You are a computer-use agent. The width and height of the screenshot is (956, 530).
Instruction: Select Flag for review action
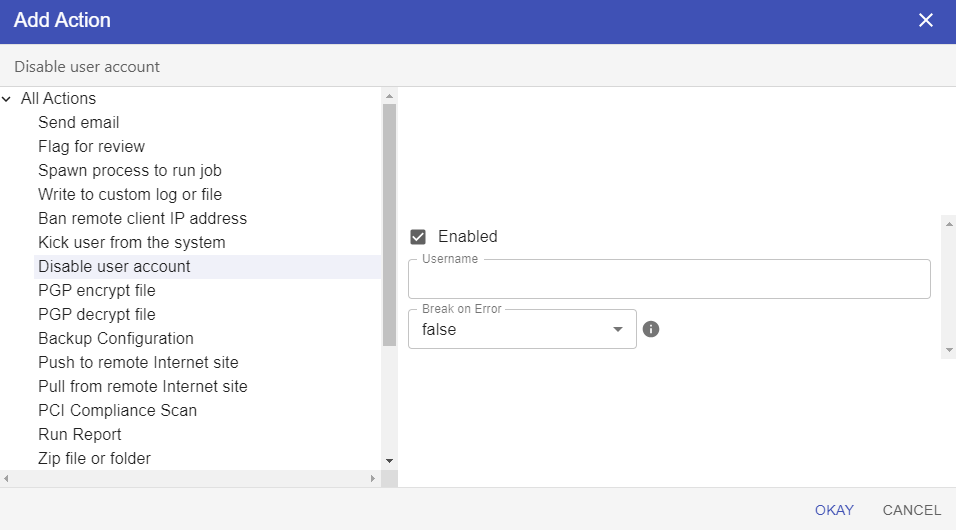92,147
